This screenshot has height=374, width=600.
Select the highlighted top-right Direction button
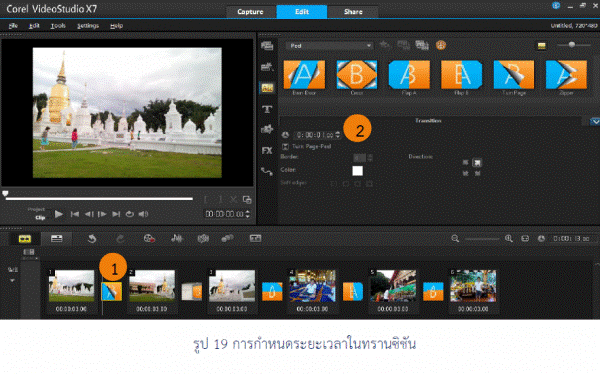[477, 163]
